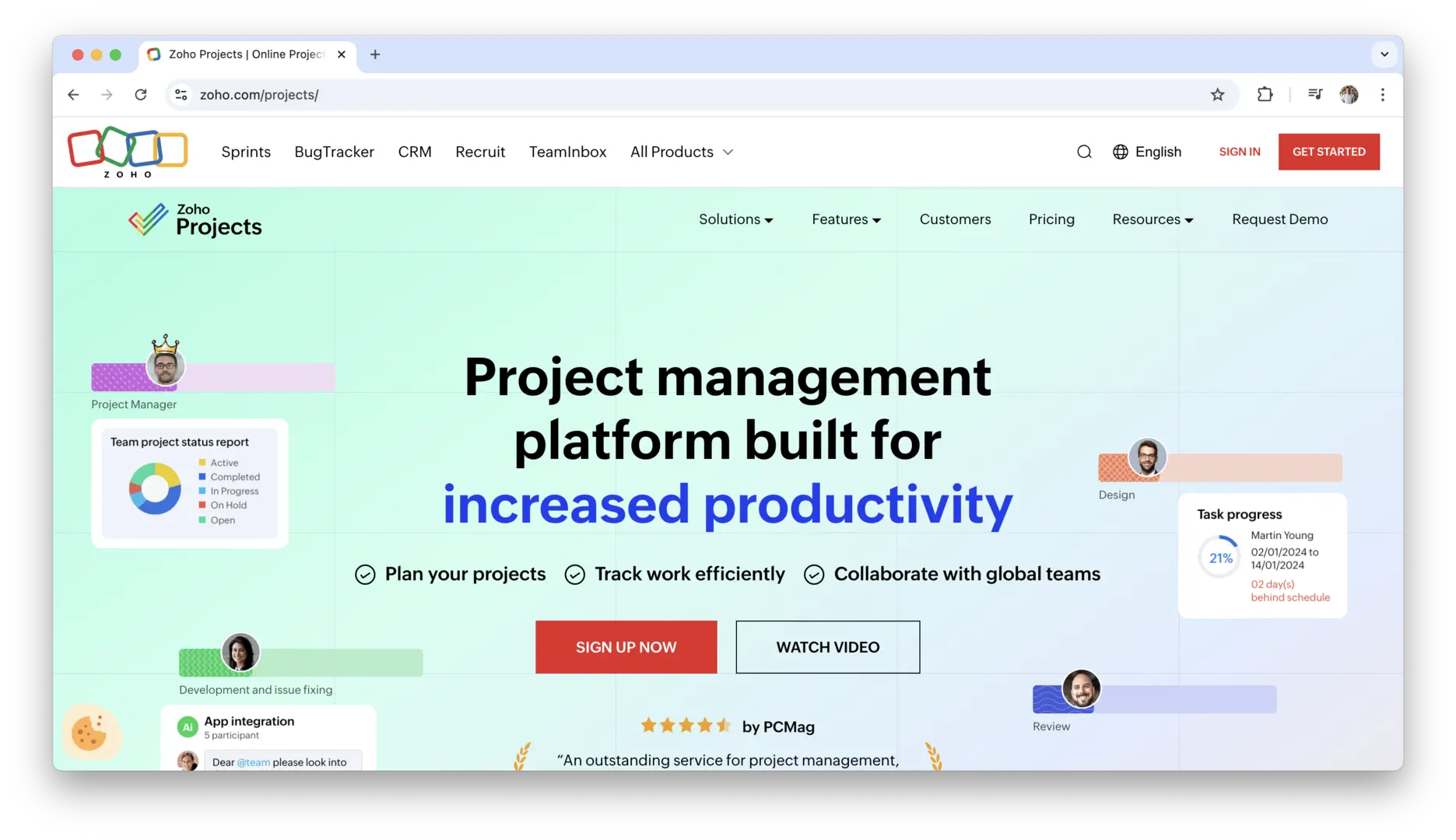Expand the Resources menu
The image size is (1456, 840).
1153,219
